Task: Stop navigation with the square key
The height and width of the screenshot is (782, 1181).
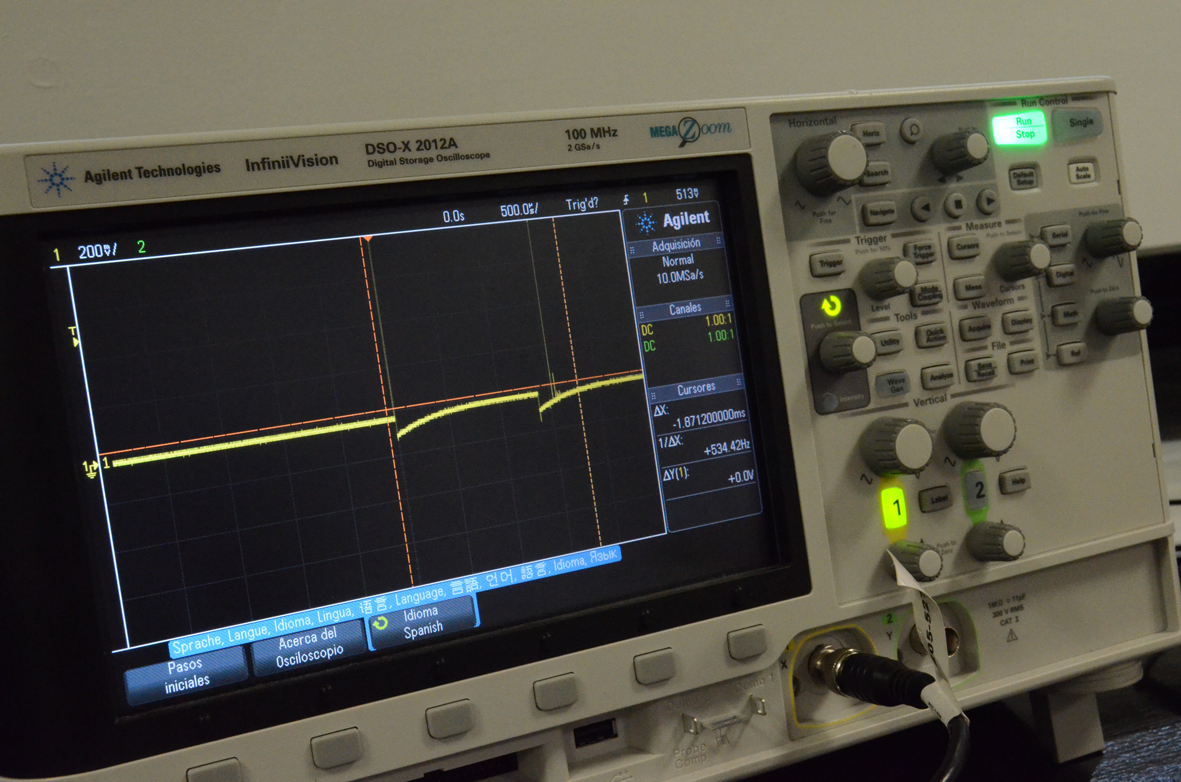Action: pyautogui.click(x=956, y=203)
